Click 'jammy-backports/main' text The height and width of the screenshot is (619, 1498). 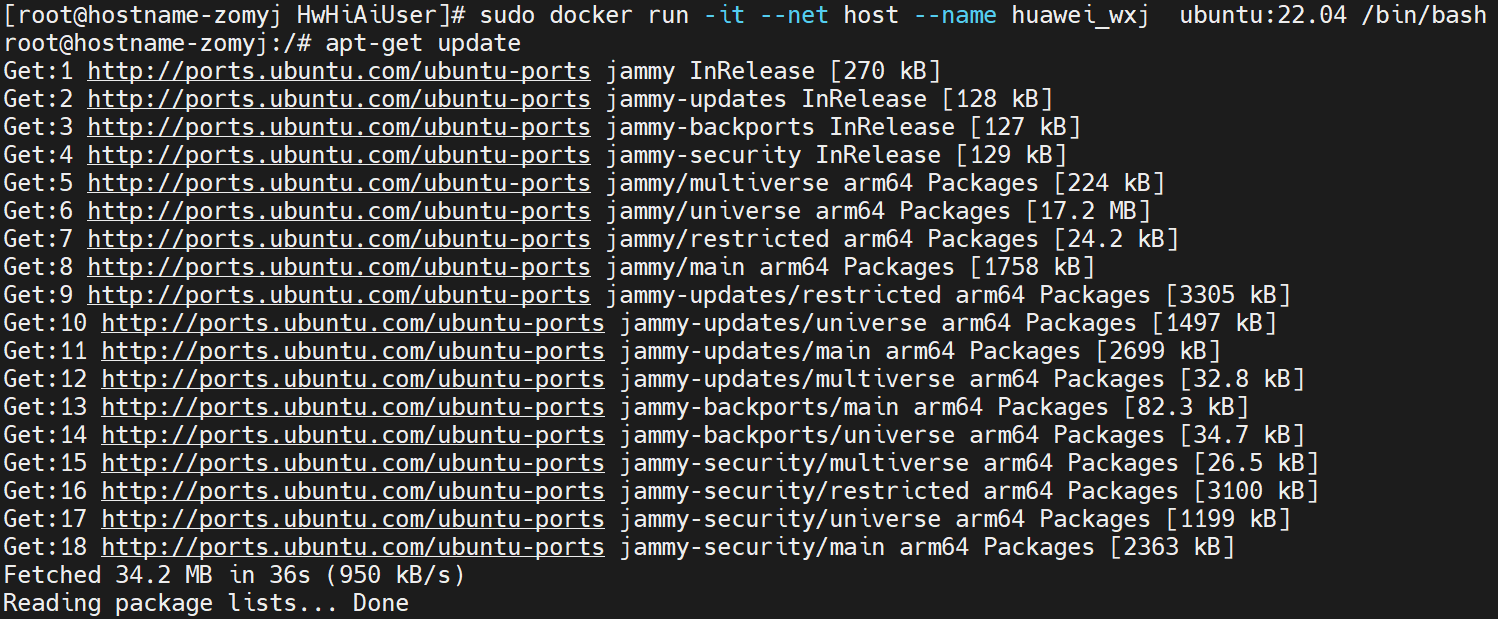pyautogui.click(x=759, y=407)
